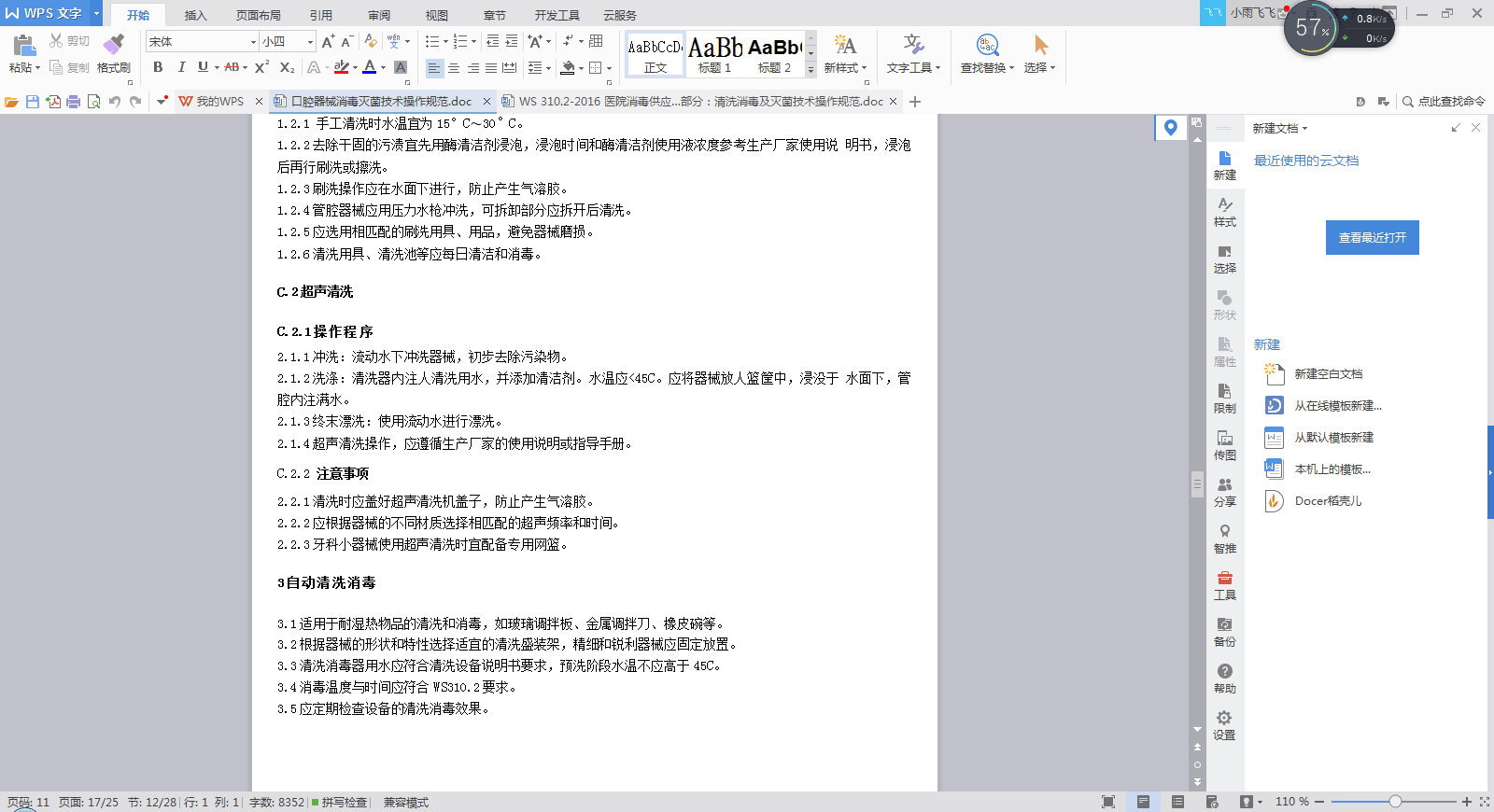
Task: Open the font size dropdown (小四)
Action: pyautogui.click(x=310, y=41)
